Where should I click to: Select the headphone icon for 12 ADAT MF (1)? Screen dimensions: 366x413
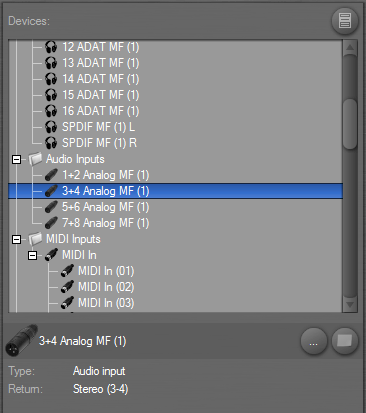51,47
